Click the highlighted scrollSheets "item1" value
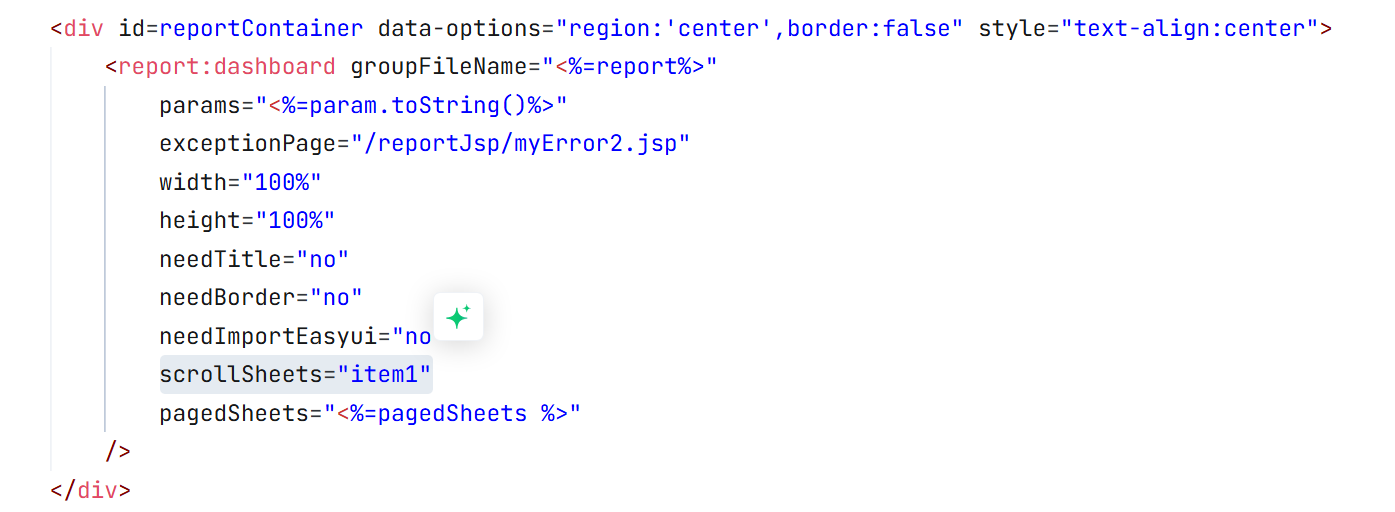The width and height of the screenshot is (1395, 512). coord(384,375)
